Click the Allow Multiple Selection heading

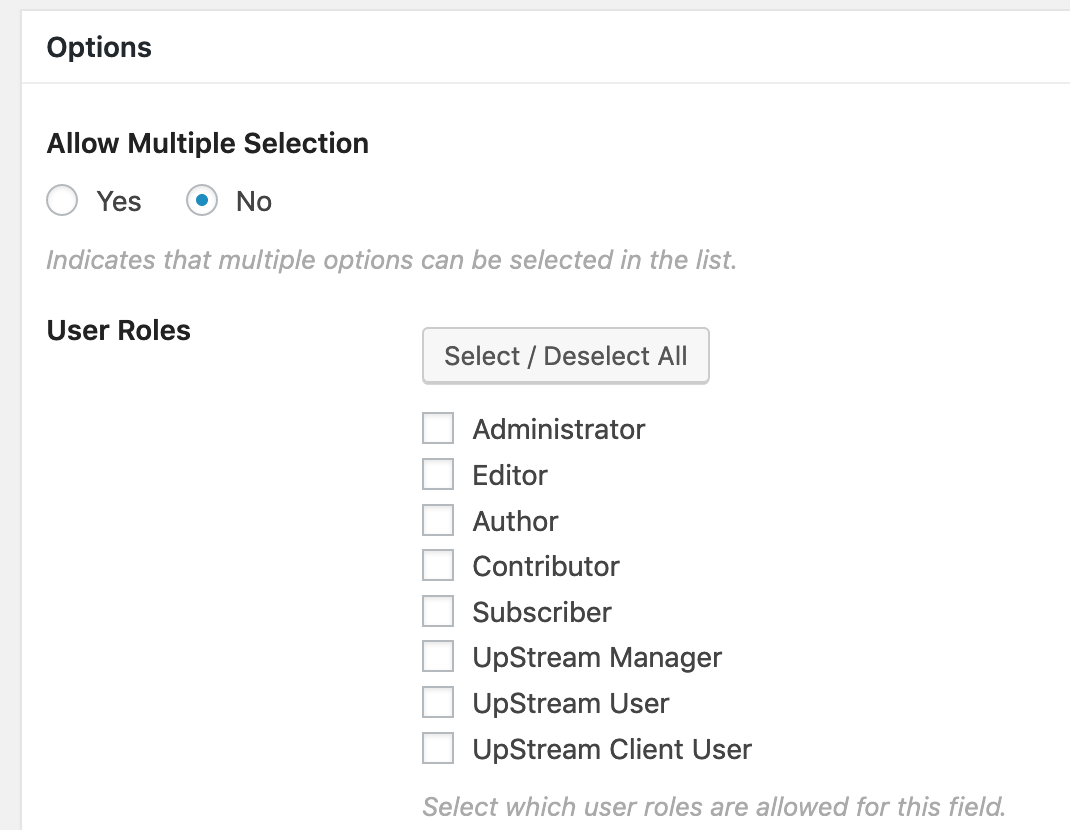click(x=207, y=143)
